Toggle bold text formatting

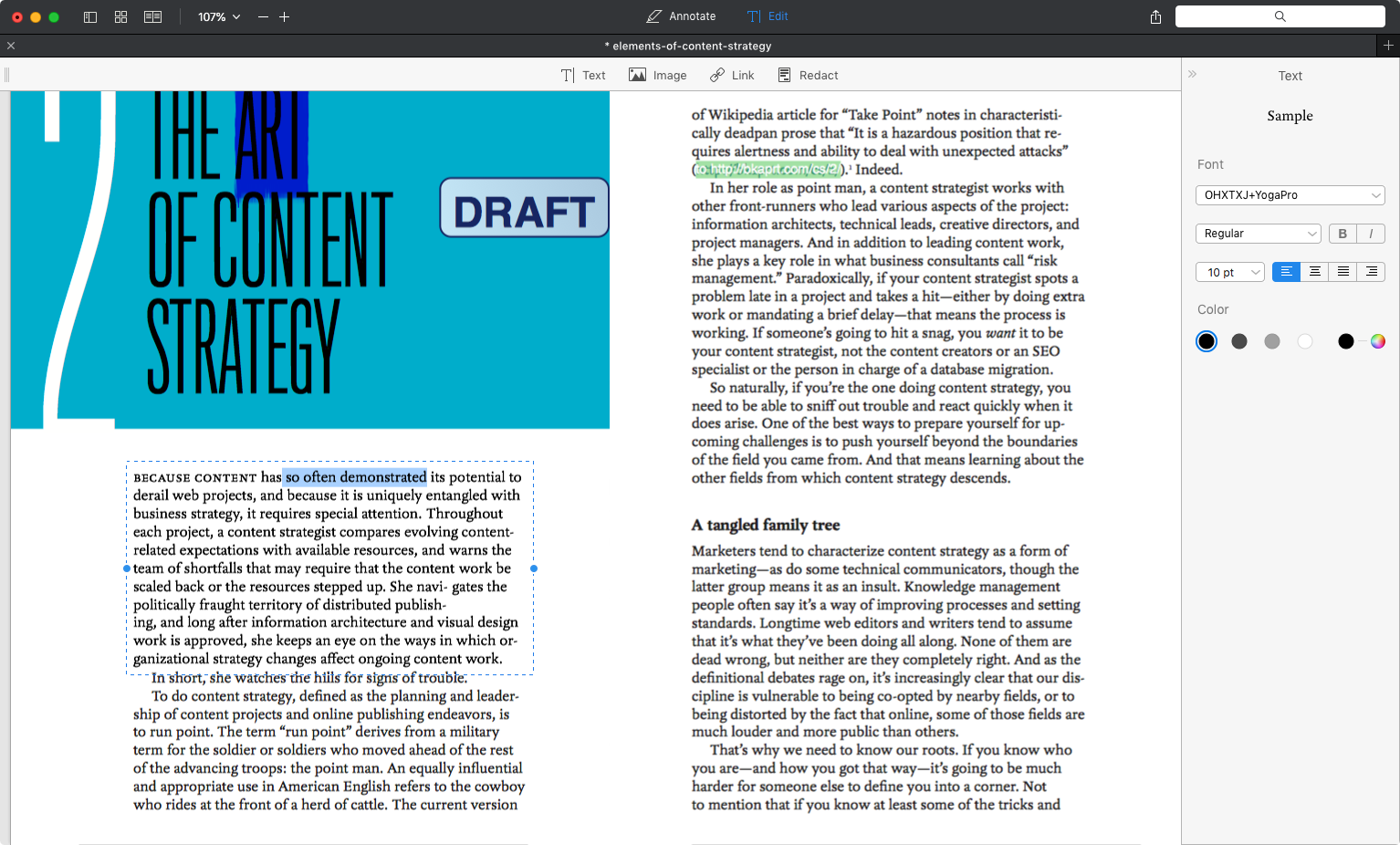tap(1343, 234)
